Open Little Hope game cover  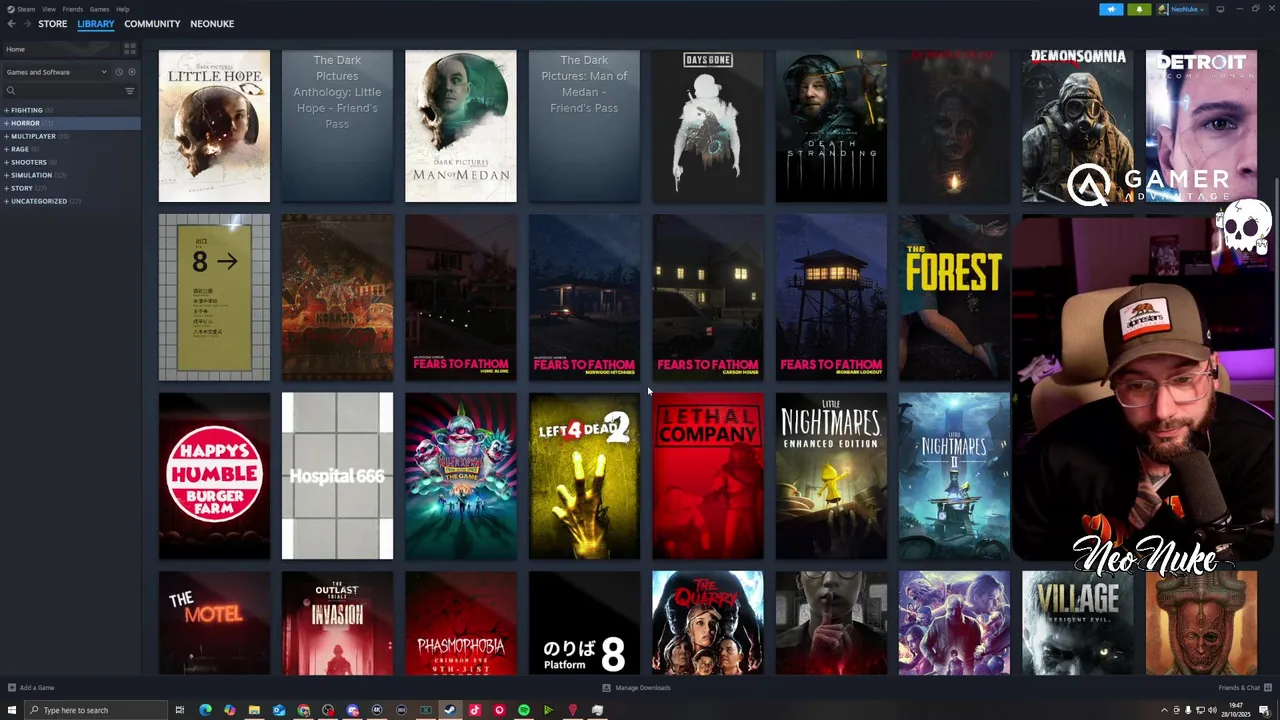214,126
